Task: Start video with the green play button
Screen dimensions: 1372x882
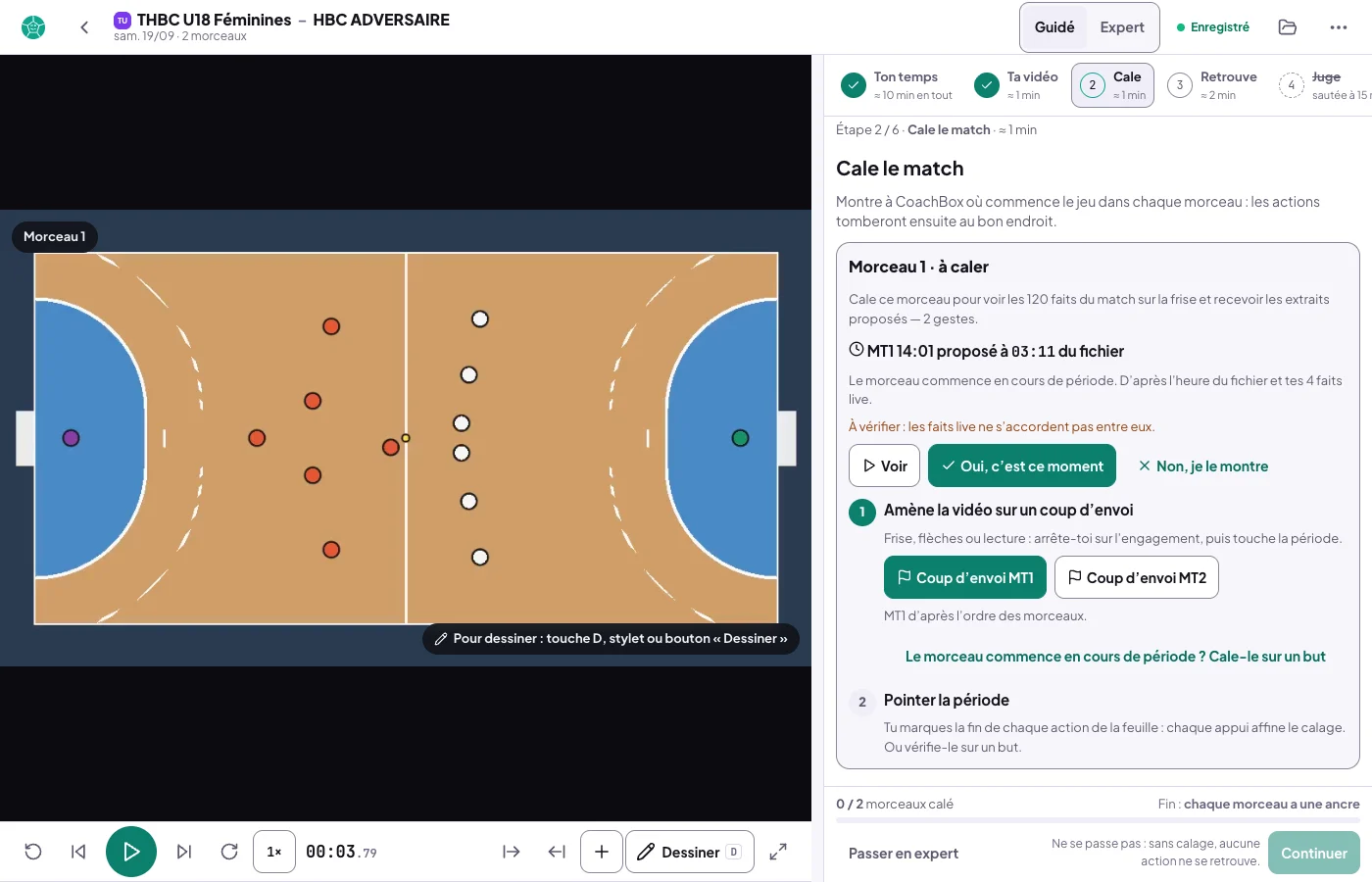Action: [131, 852]
